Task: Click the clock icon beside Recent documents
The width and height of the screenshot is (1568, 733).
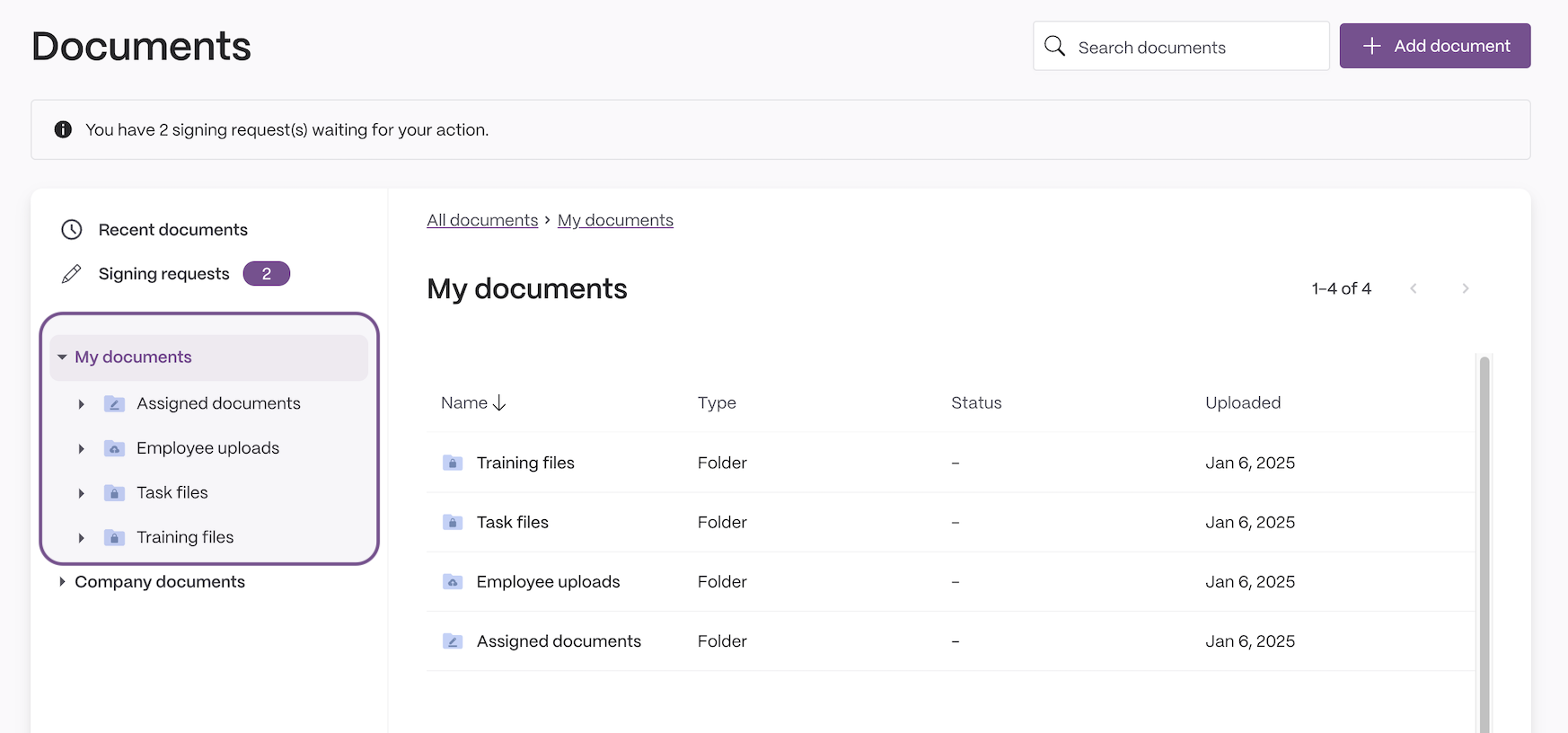Action: 72,230
